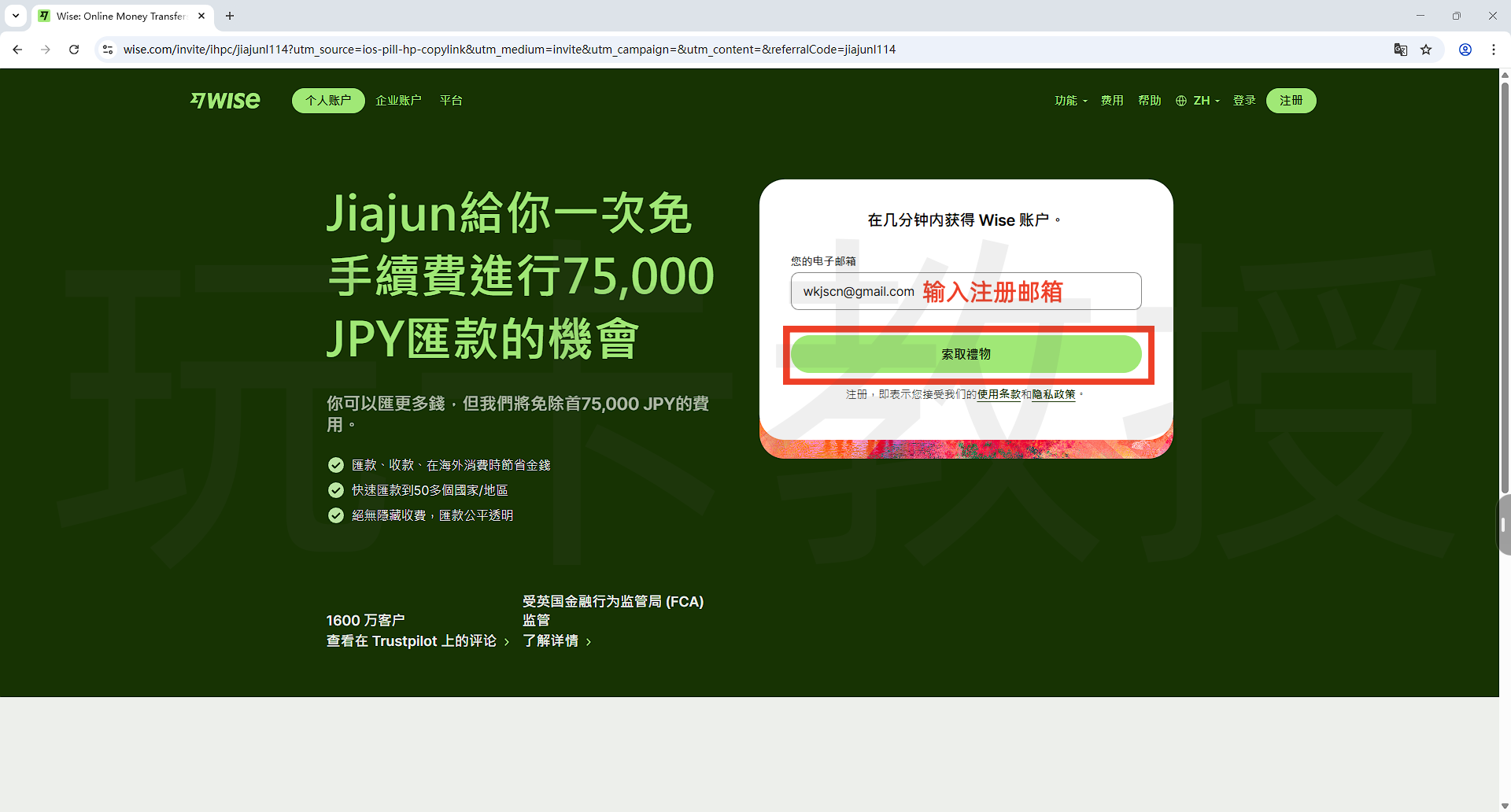The width and height of the screenshot is (1511, 812).
Task: Open the ZH language selector
Action: [x=1198, y=101]
